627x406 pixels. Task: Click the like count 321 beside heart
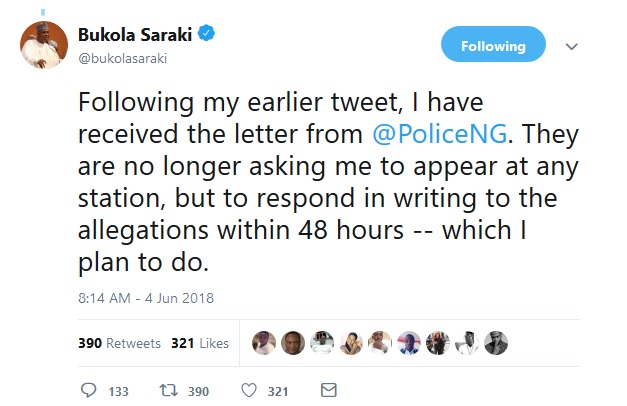tap(280, 391)
